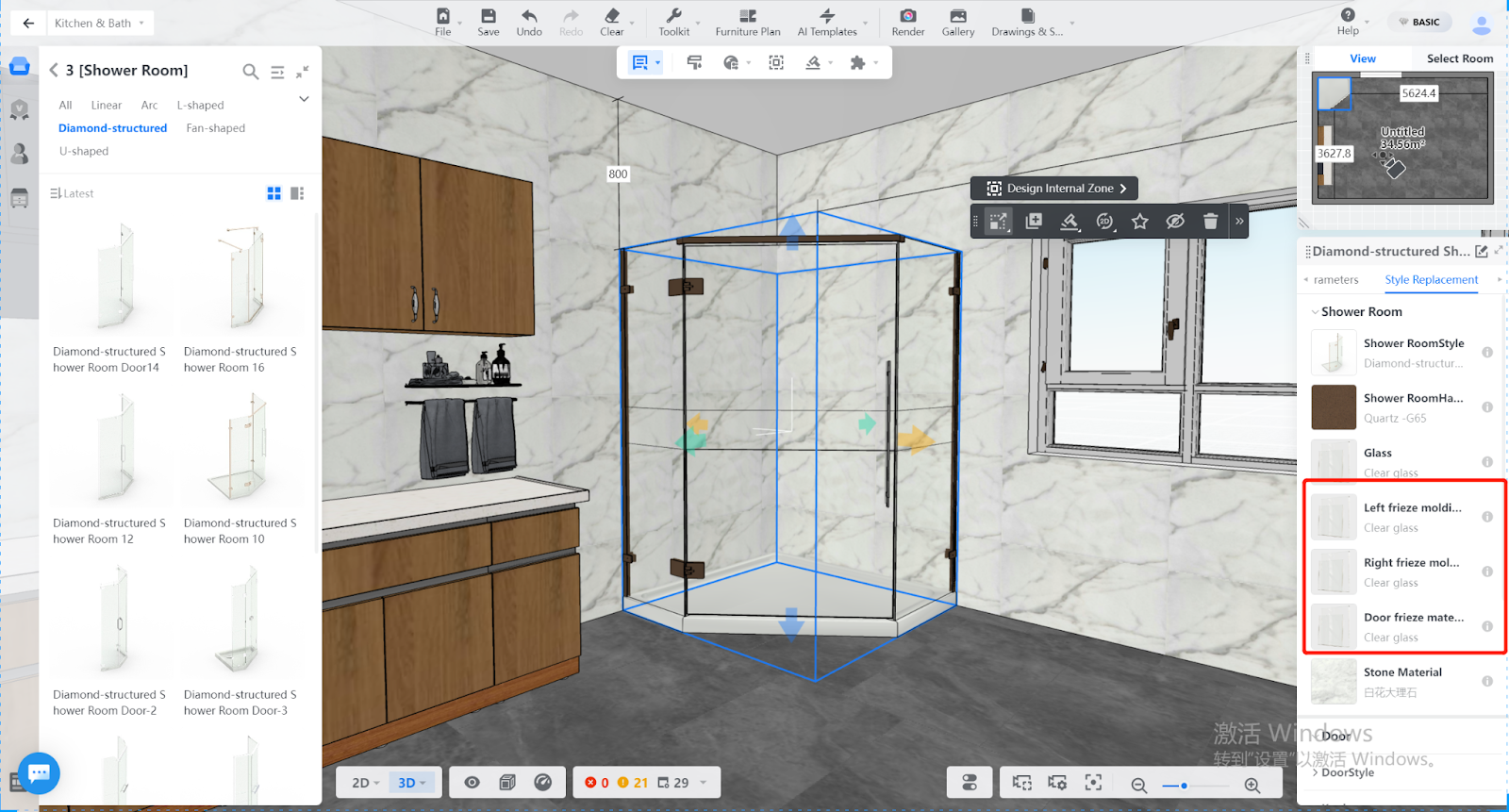The width and height of the screenshot is (1509, 812).
Task: Hide selected object using crossed-eye icon
Action: pos(1175,222)
